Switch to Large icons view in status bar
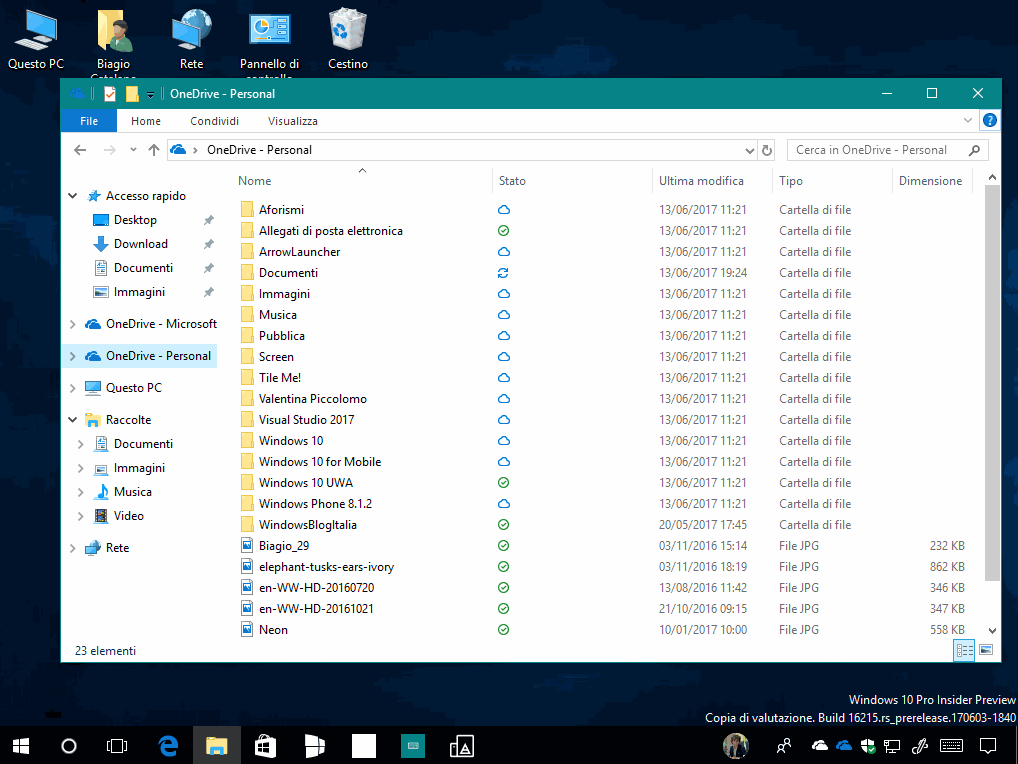The image size is (1018, 764). pyautogui.click(x=986, y=650)
